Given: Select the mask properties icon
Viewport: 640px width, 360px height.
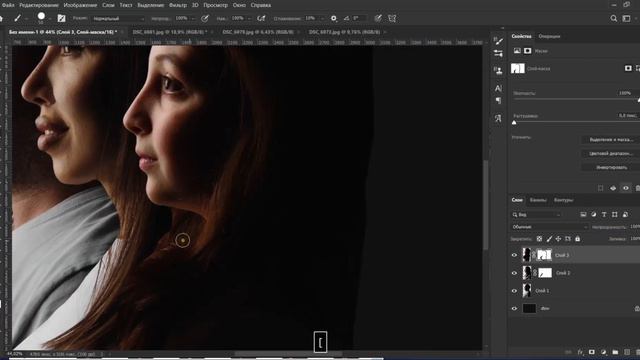Looking at the screenshot, I should coord(527,51).
